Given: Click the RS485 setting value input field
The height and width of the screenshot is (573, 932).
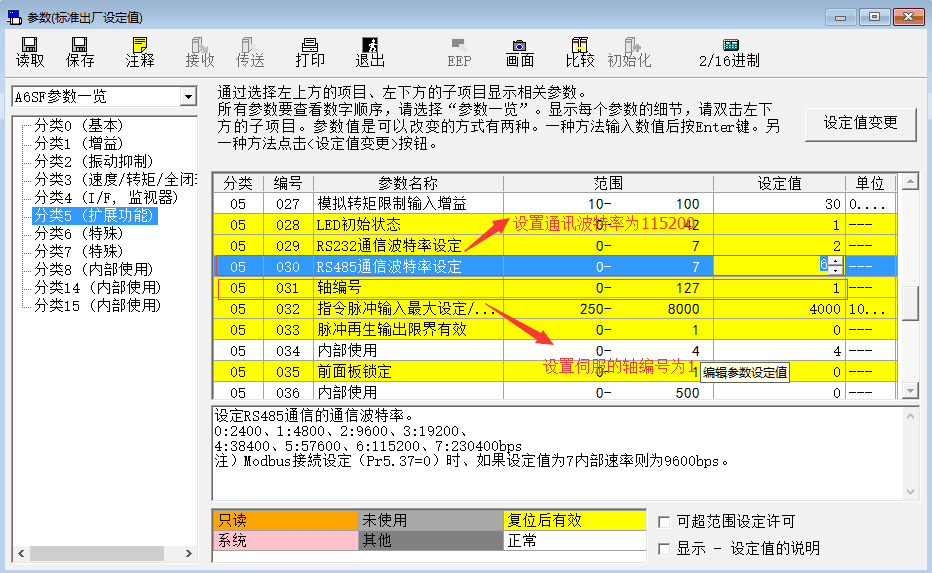Looking at the screenshot, I should coord(772,266).
